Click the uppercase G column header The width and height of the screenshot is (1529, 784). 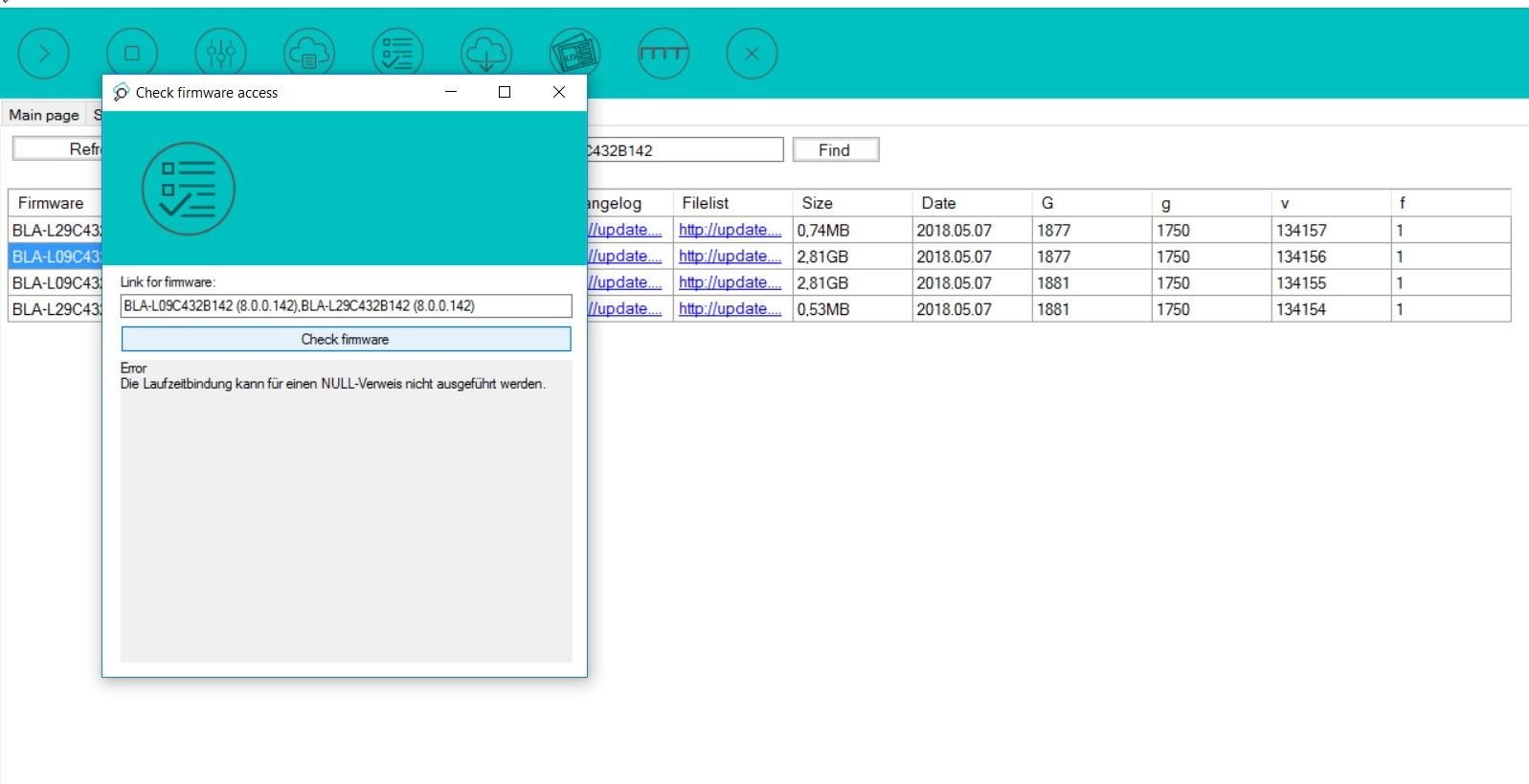[x=1091, y=203]
